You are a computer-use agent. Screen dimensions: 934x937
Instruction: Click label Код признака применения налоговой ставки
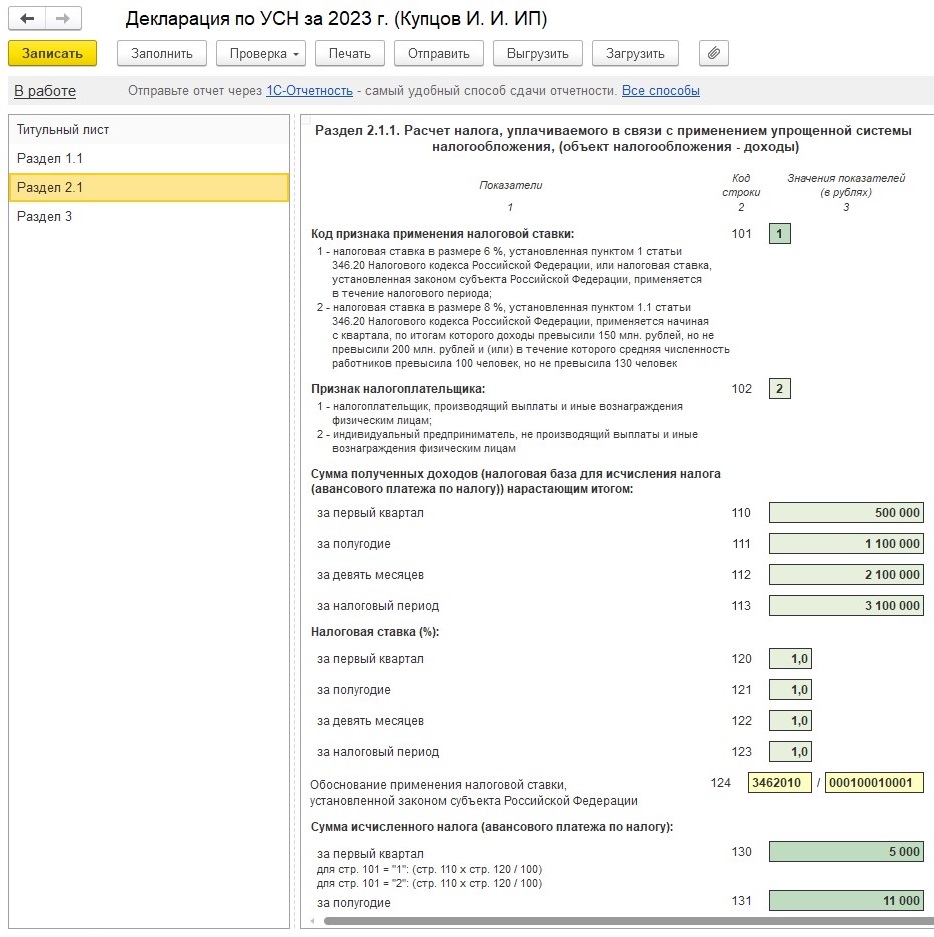[442, 234]
